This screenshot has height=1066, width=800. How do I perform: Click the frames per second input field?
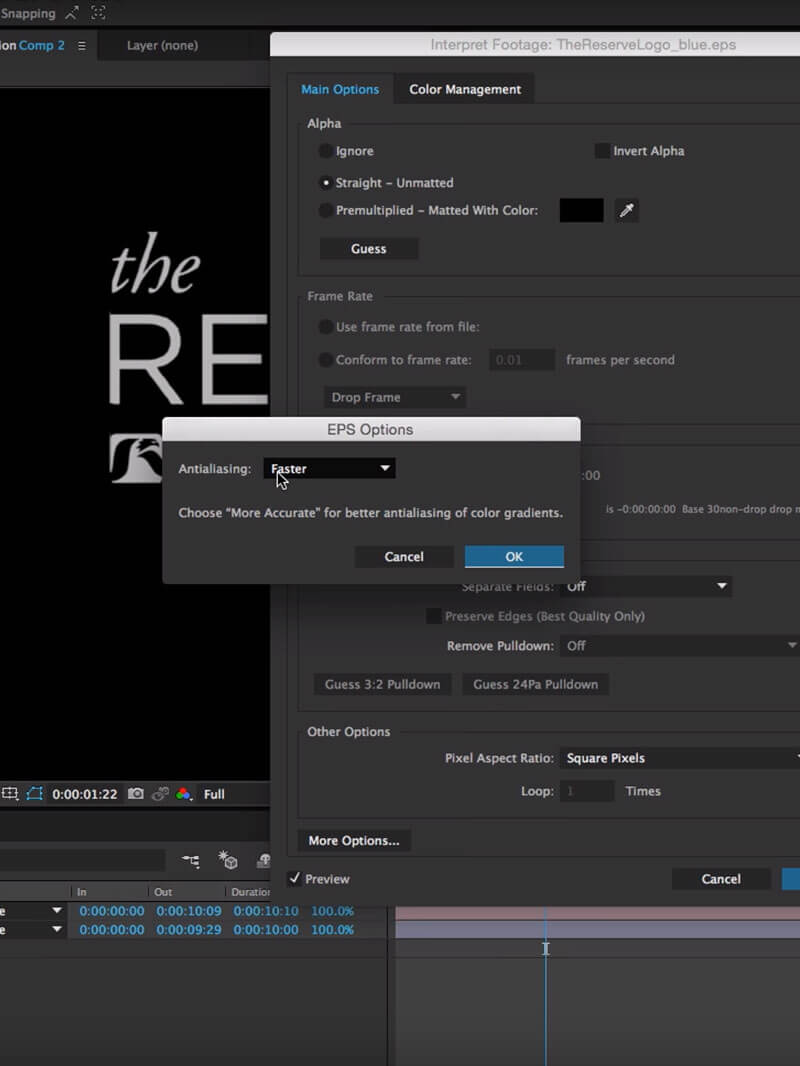[x=522, y=360]
